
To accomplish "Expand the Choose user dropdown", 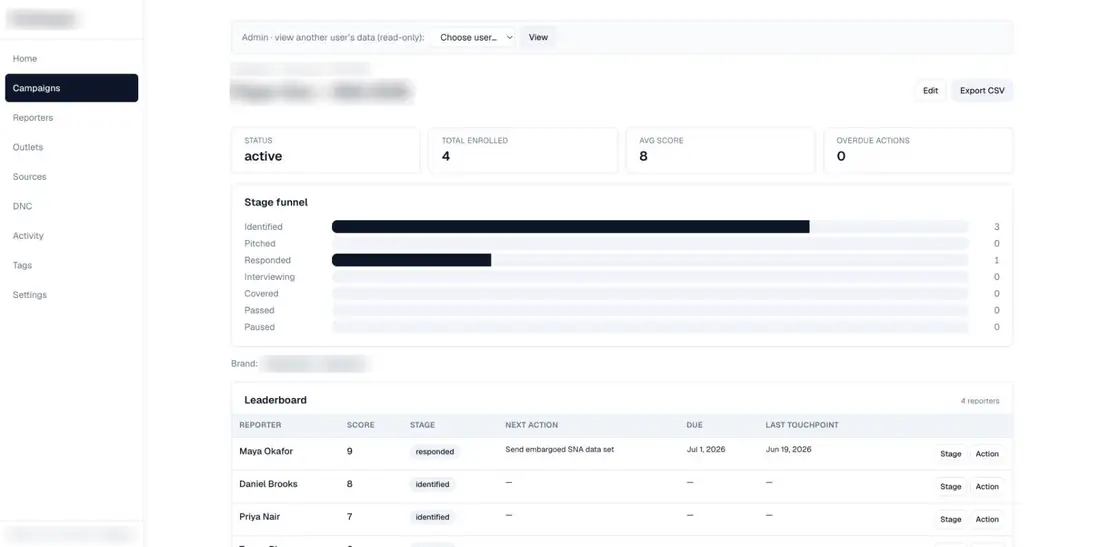I will pyautogui.click(x=474, y=37).
